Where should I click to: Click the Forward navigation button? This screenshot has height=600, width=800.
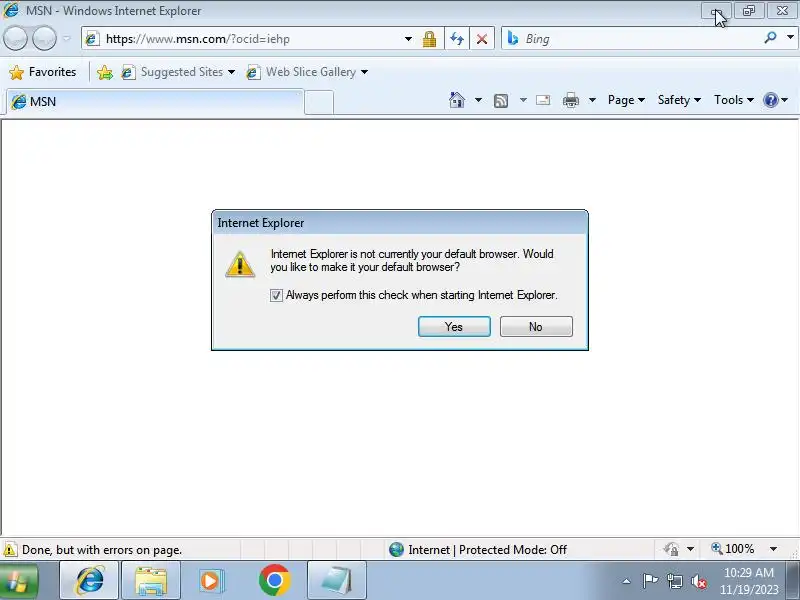click(x=44, y=39)
